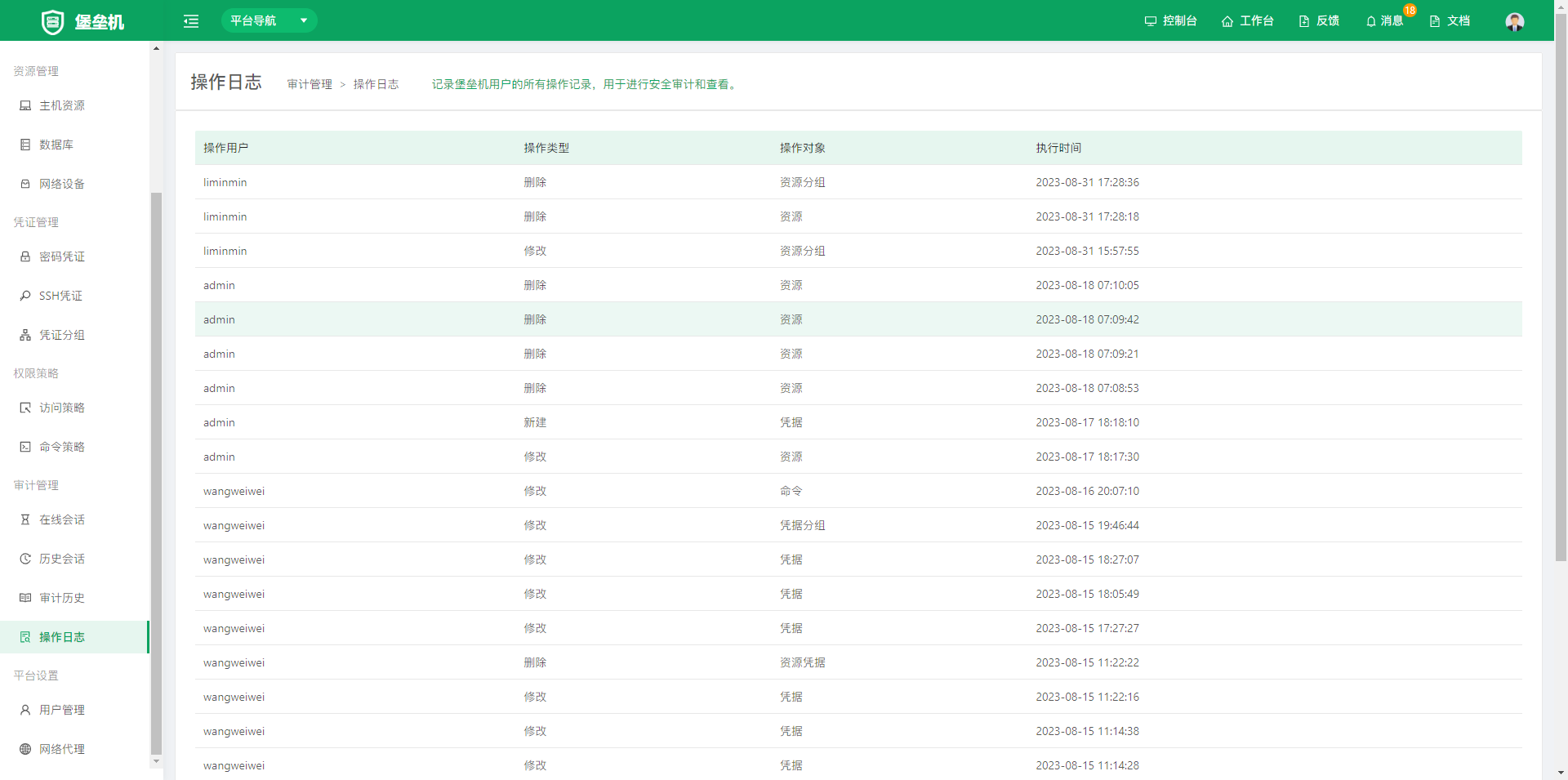Image resolution: width=1568 pixels, height=780 pixels.
Task: Select the highlighted admin row at 07:09:42
Action: click(858, 319)
